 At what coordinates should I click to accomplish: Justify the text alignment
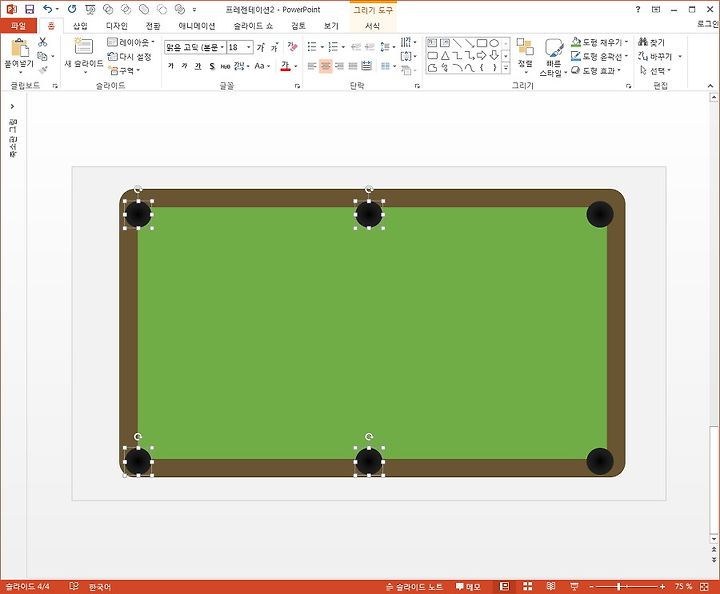tap(353, 66)
